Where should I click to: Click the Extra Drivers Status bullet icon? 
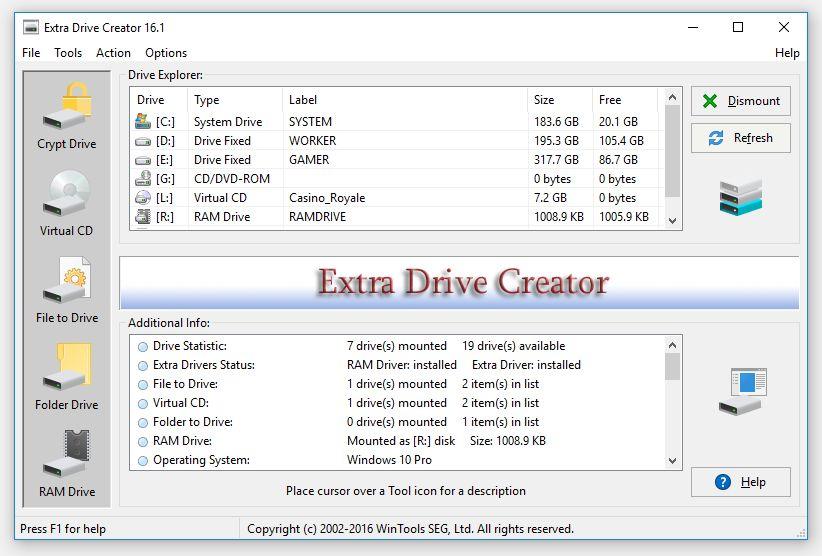click(143, 365)
